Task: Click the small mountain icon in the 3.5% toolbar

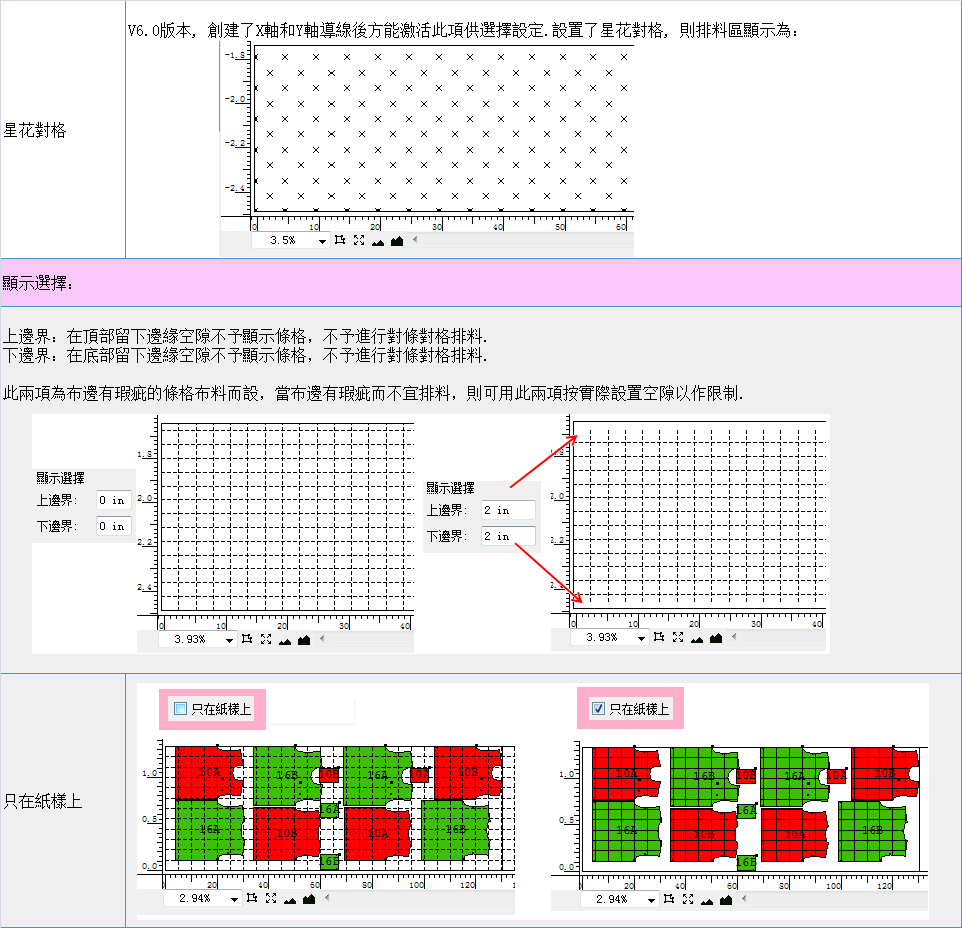Action: [377, 241]
